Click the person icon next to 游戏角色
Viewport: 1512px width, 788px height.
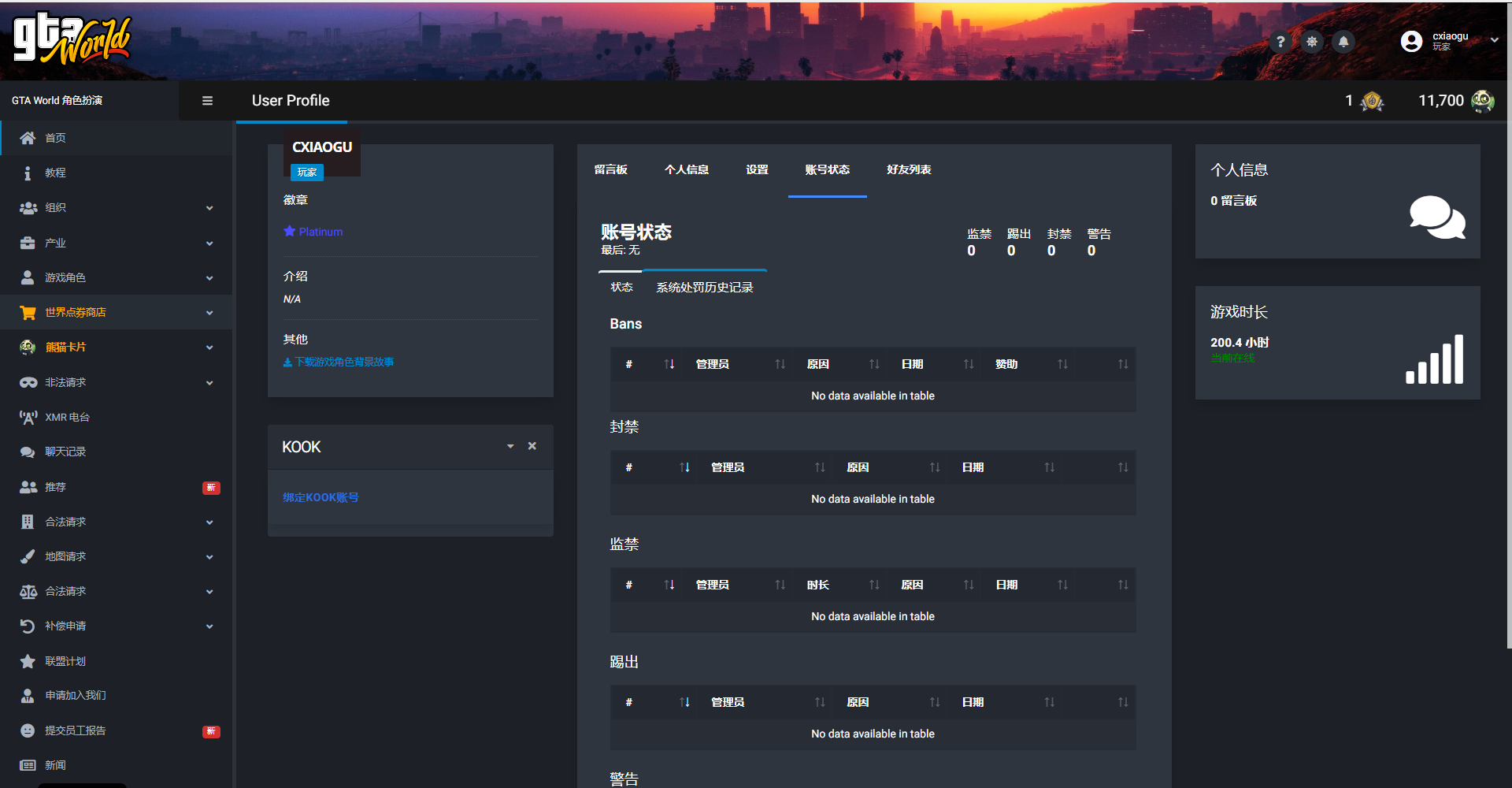tap(28, 277)
